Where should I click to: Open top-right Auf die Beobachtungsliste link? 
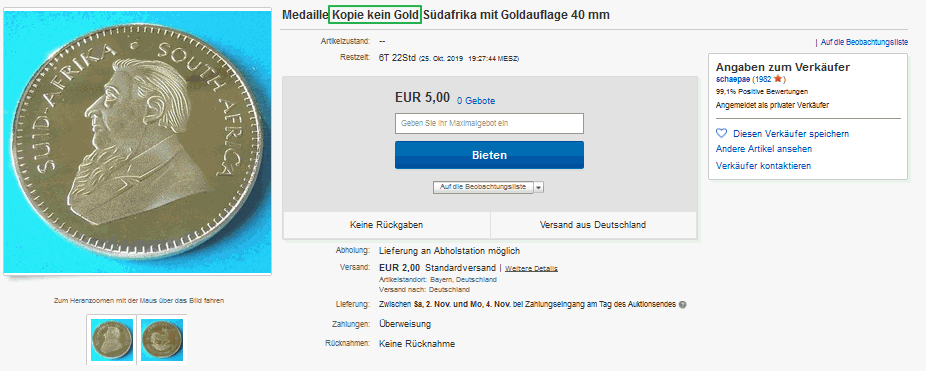pos(864,43)
